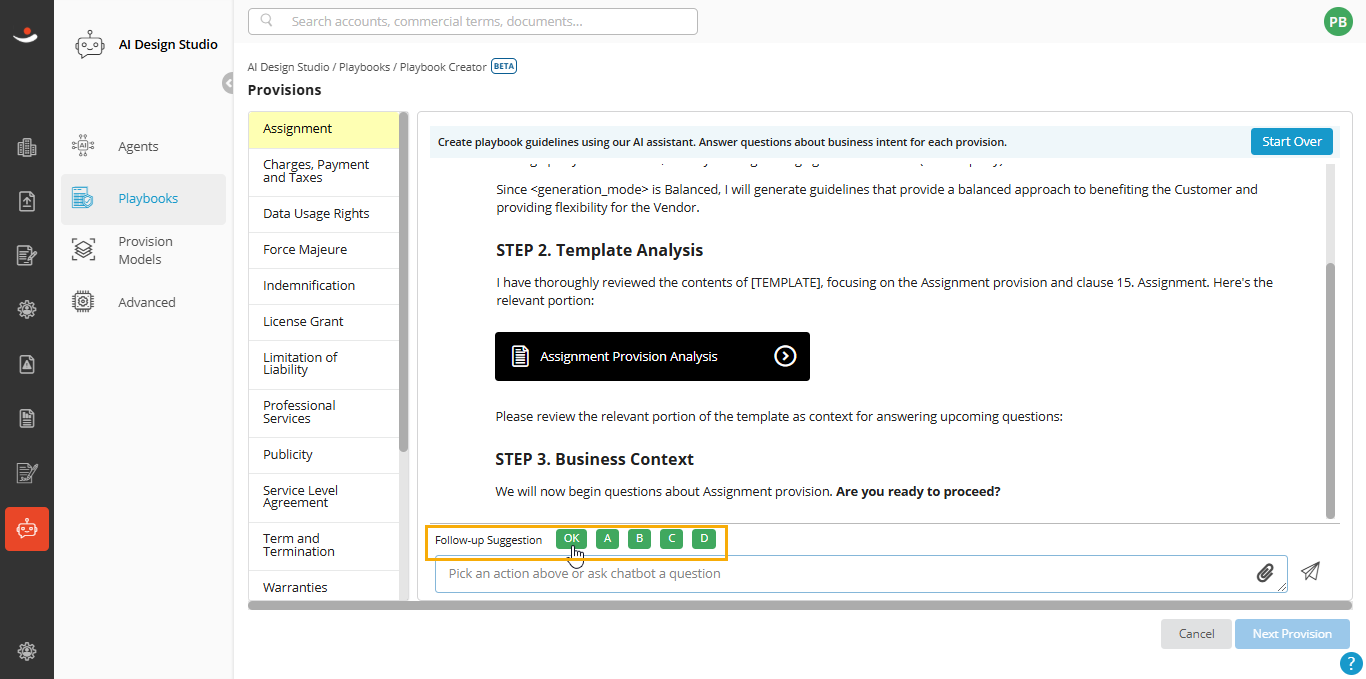Select the Assignment provision
Viewport: 1366px width, 679px height.
point(323,129)
